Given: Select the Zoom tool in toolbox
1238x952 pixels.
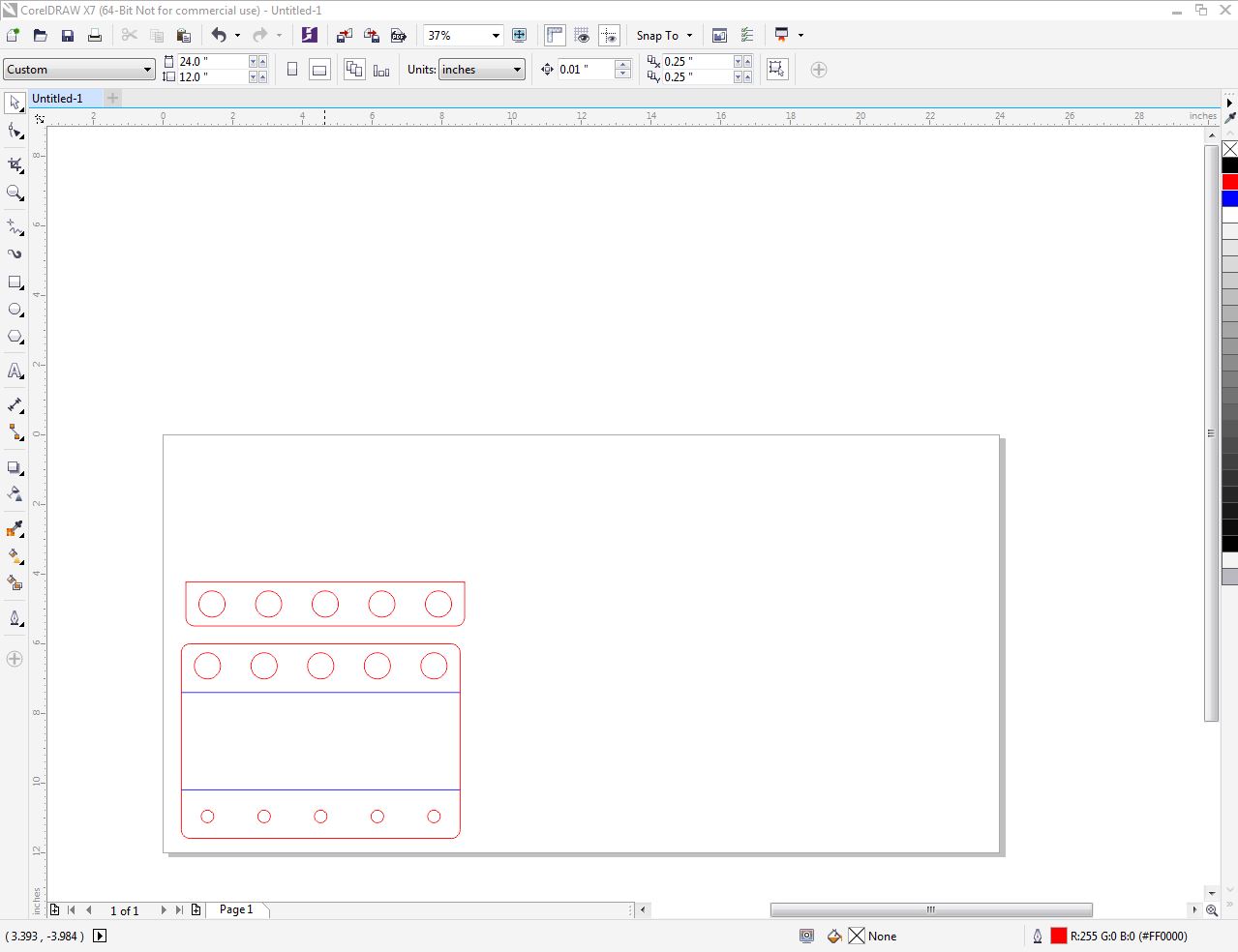Looking at the screenshot, I should point(15,193).
